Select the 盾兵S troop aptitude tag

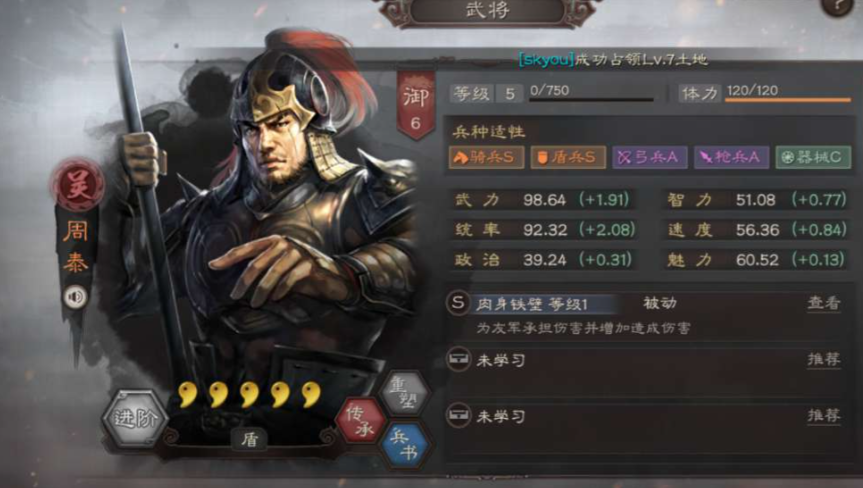(x=568, y=157)
